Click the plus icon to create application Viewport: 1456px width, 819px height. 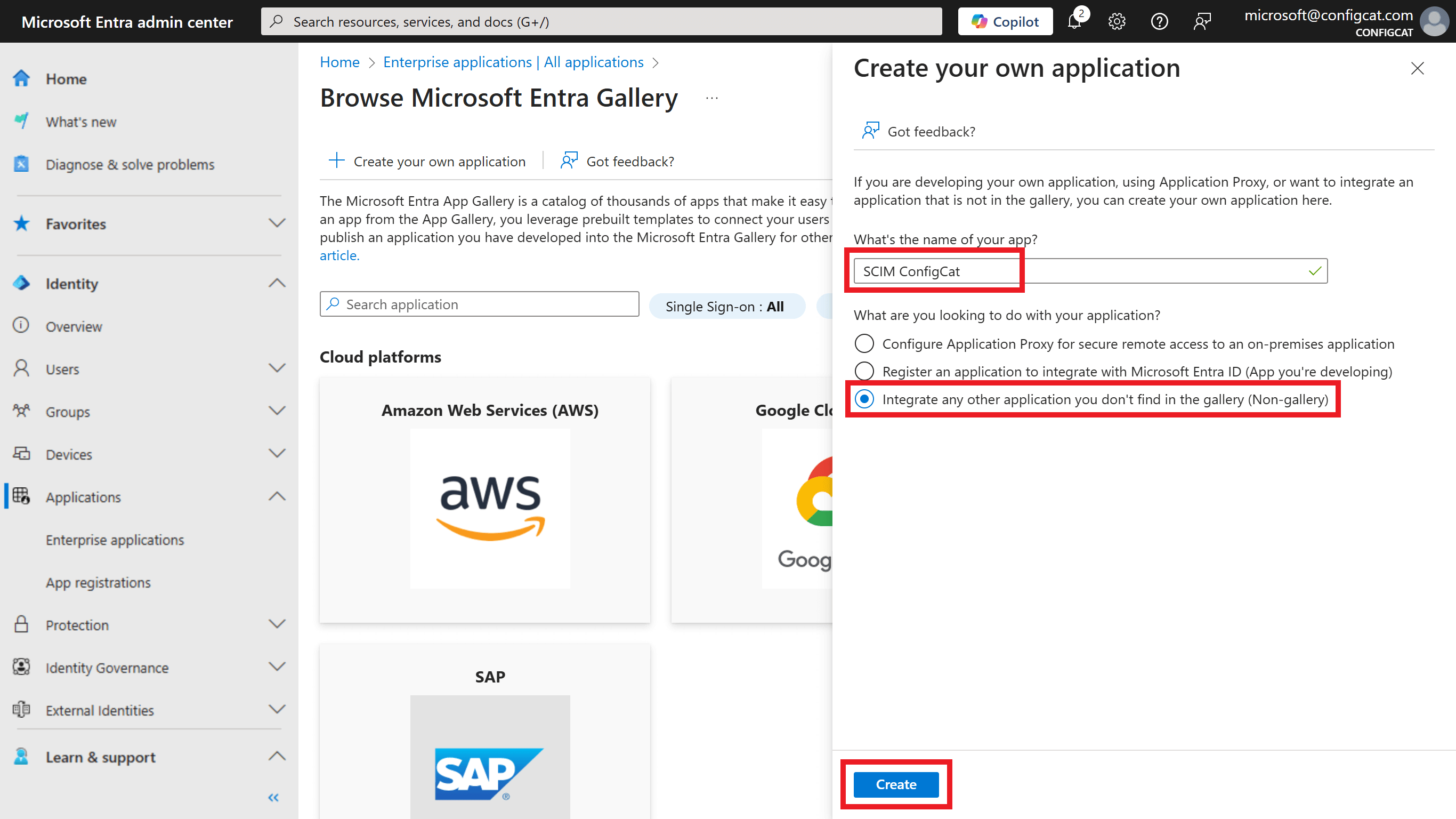336,160
